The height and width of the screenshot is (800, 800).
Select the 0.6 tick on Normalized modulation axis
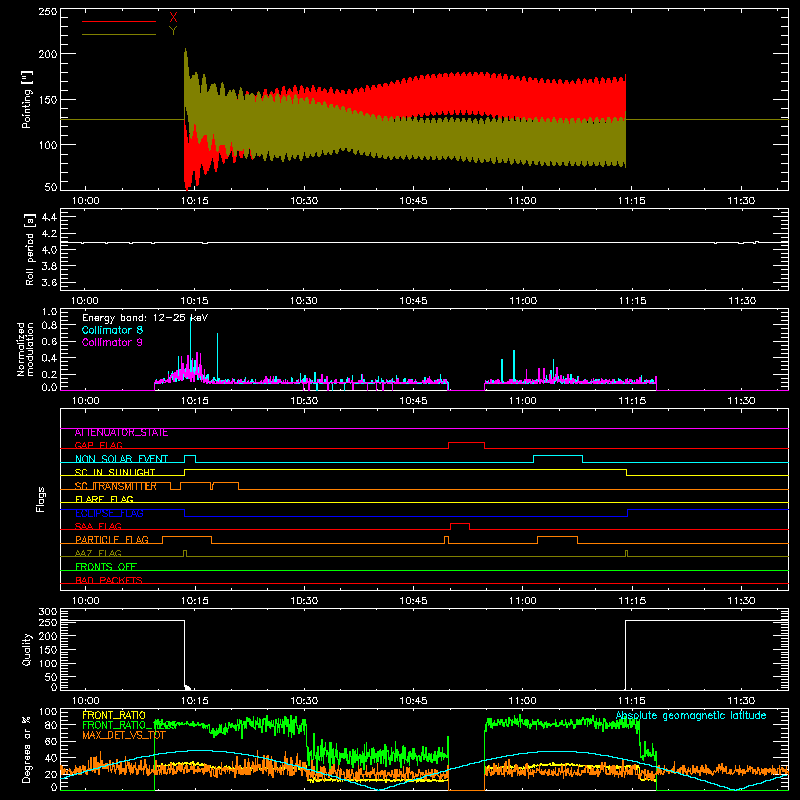pos(49,342)
